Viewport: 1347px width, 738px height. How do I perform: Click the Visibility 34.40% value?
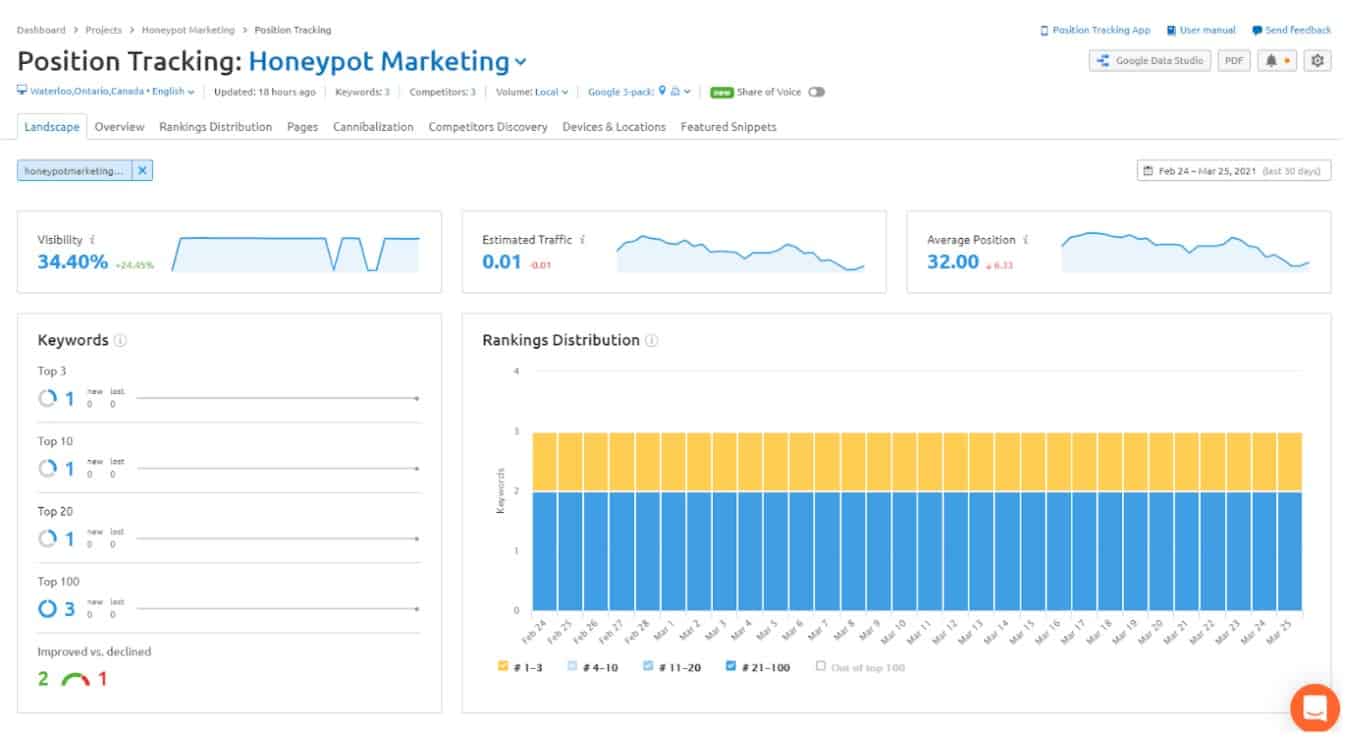point(72,262)
